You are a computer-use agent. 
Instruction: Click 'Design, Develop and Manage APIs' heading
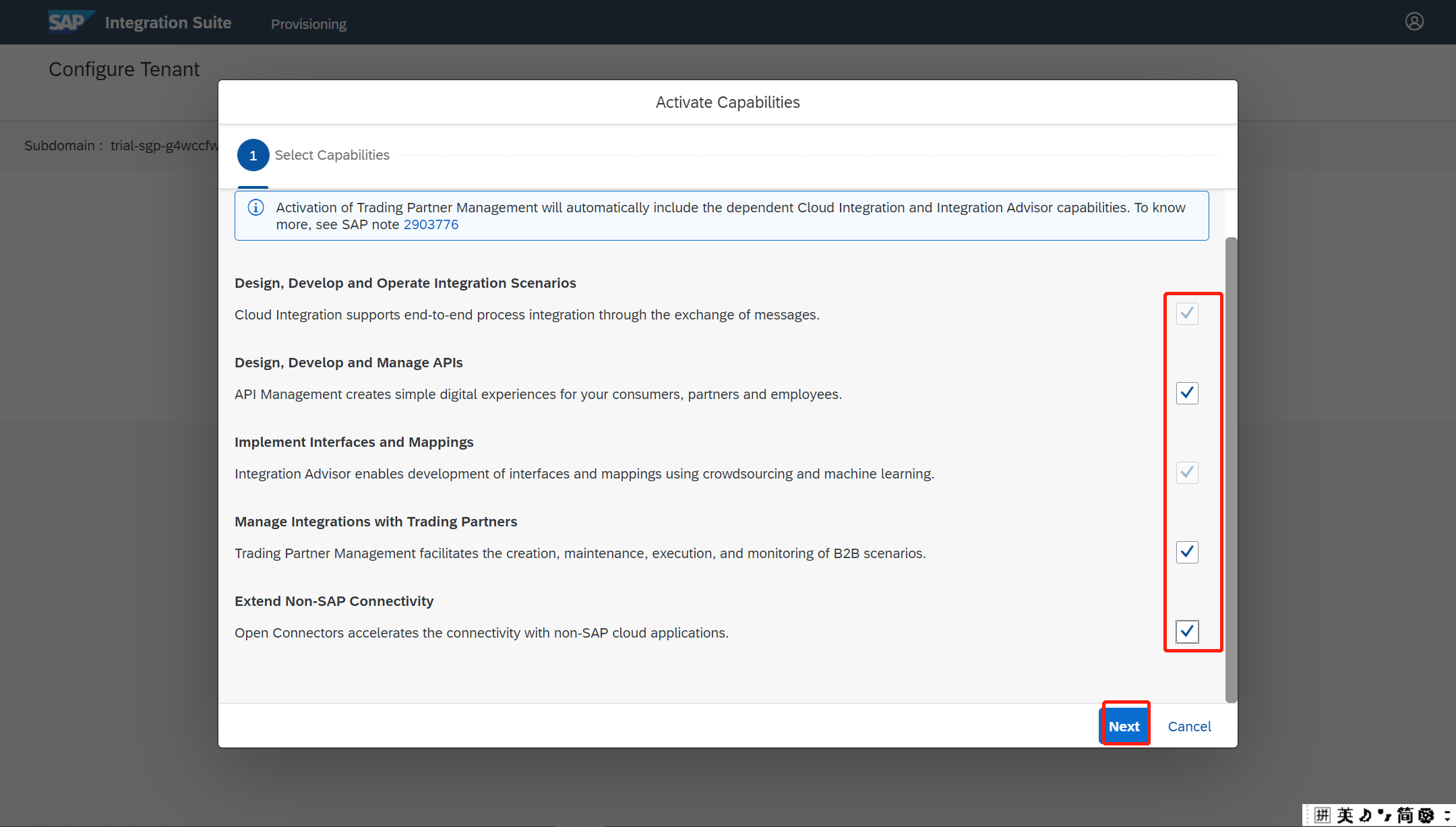click(x=348, y=363)
